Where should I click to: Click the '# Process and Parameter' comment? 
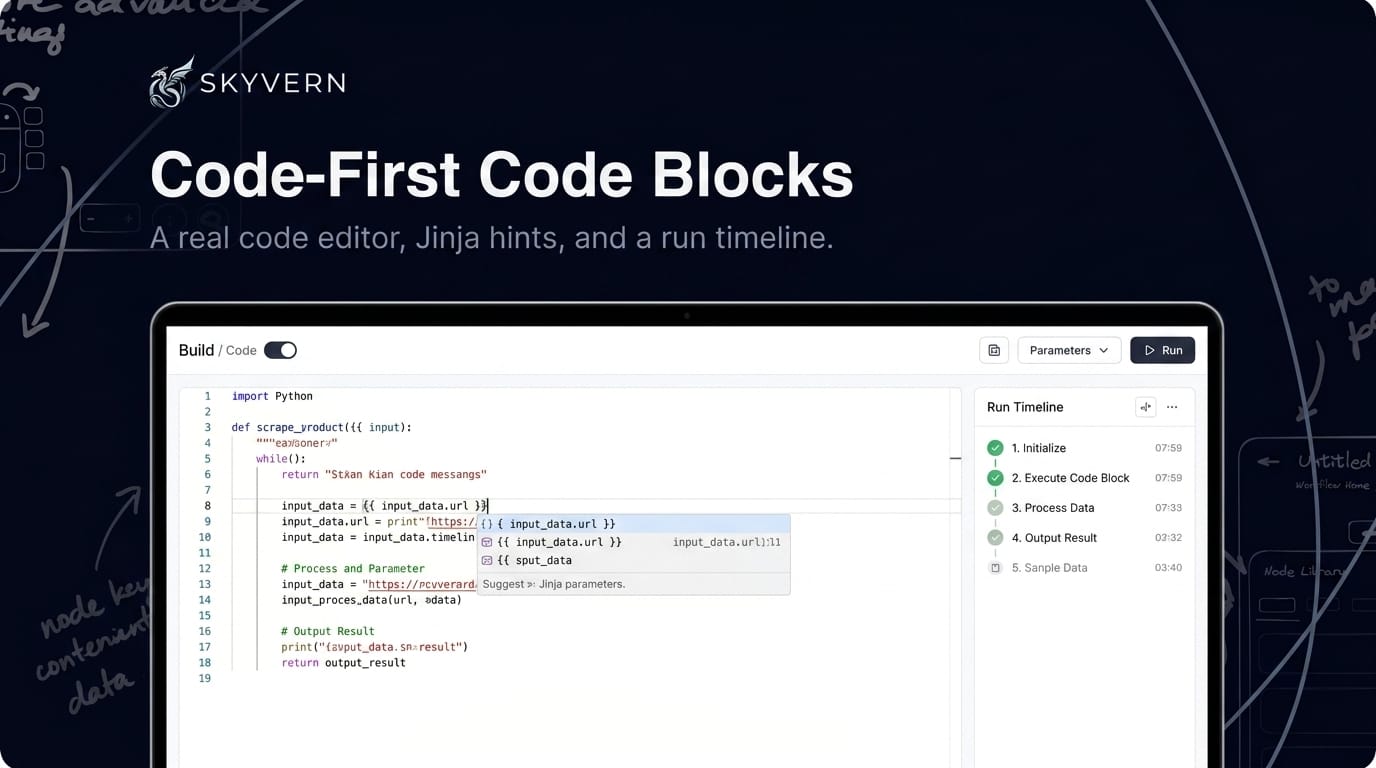pos(353,568)
